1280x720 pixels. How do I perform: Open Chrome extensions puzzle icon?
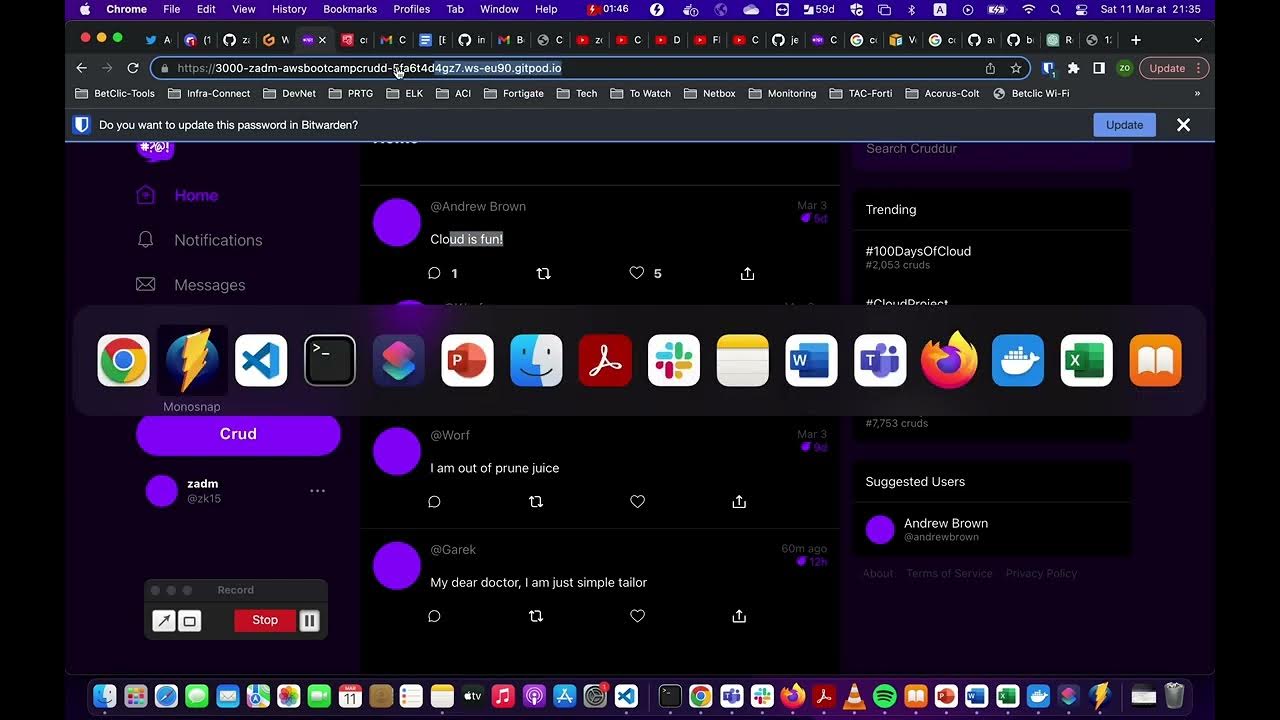pos(1073,68)
